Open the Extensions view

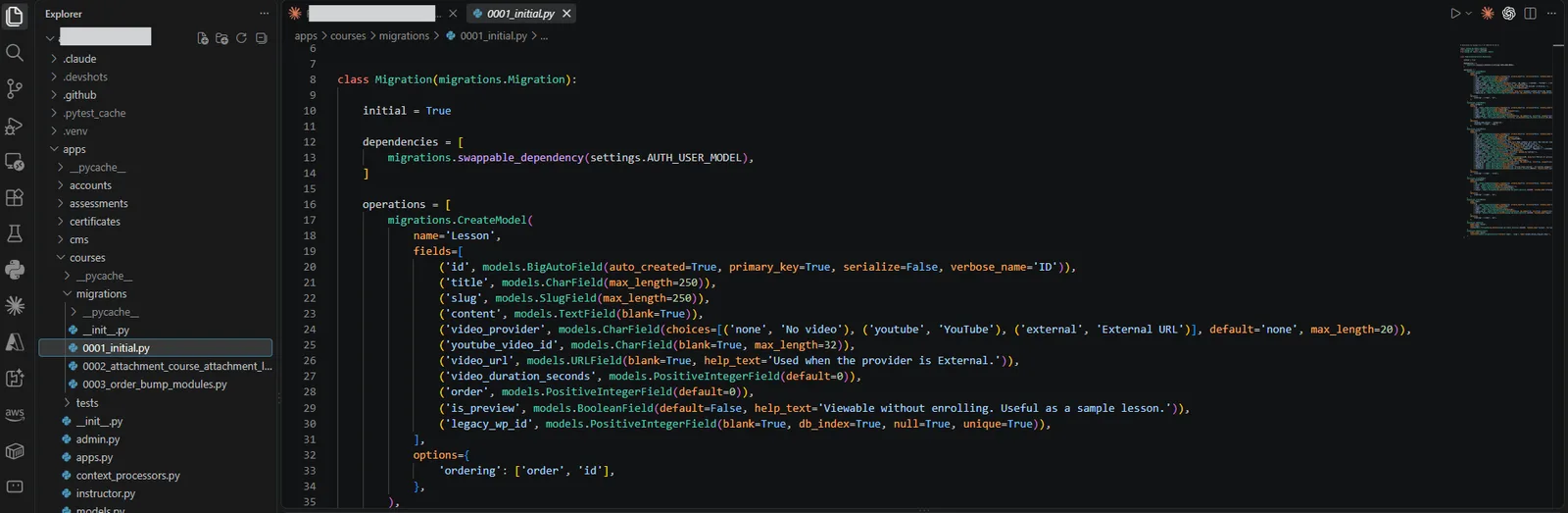pos(15,197)
